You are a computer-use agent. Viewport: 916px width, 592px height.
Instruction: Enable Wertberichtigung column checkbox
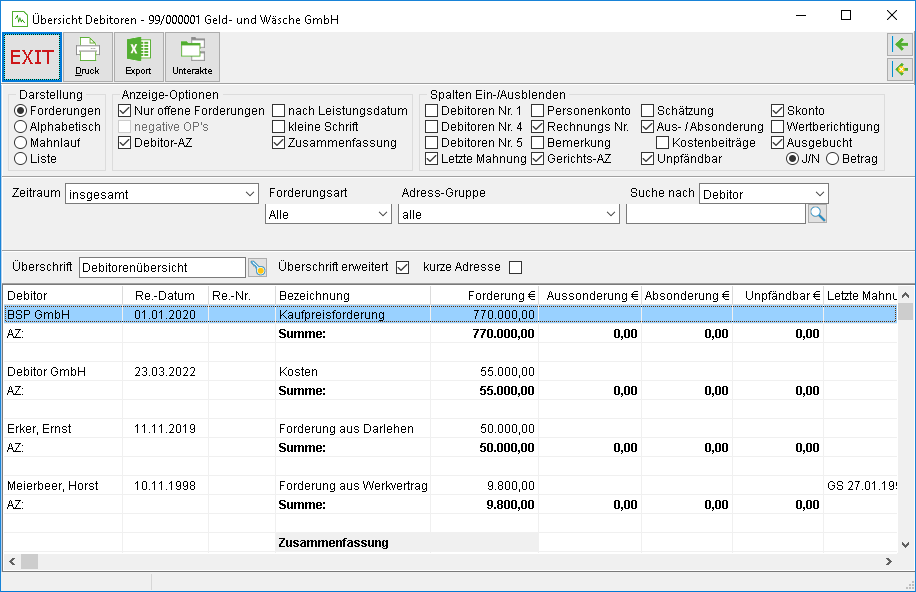pyautogui.click(x=778, y=126)
